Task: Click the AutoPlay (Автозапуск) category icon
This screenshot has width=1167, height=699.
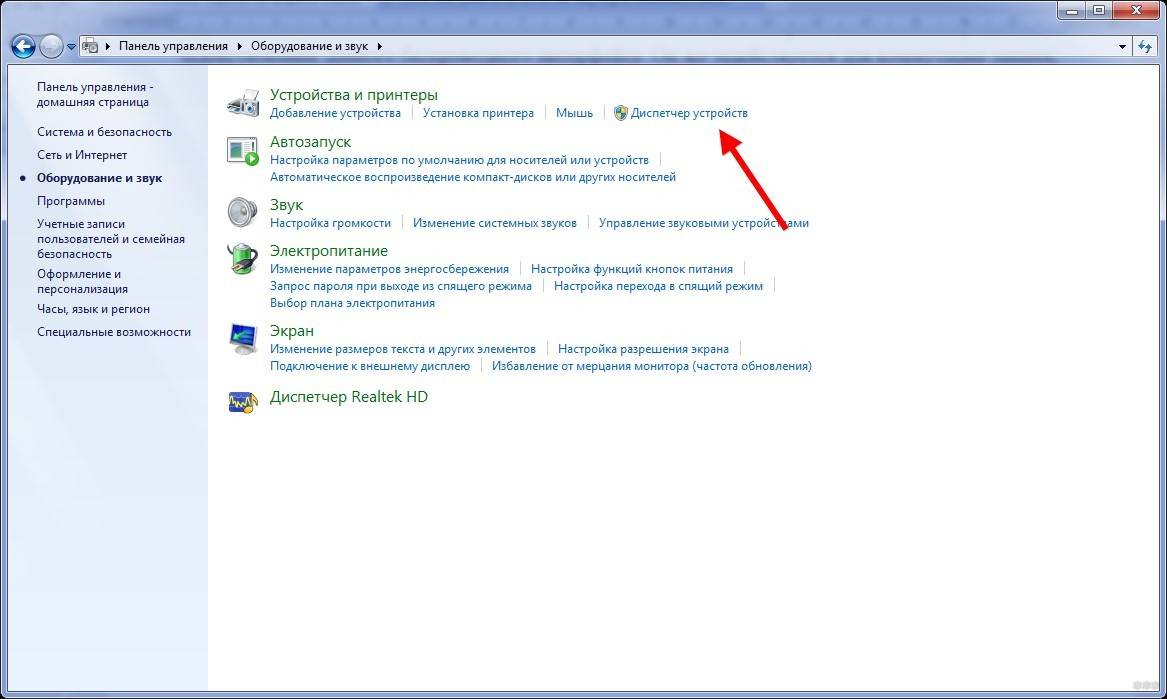Action: pos(243,151)
